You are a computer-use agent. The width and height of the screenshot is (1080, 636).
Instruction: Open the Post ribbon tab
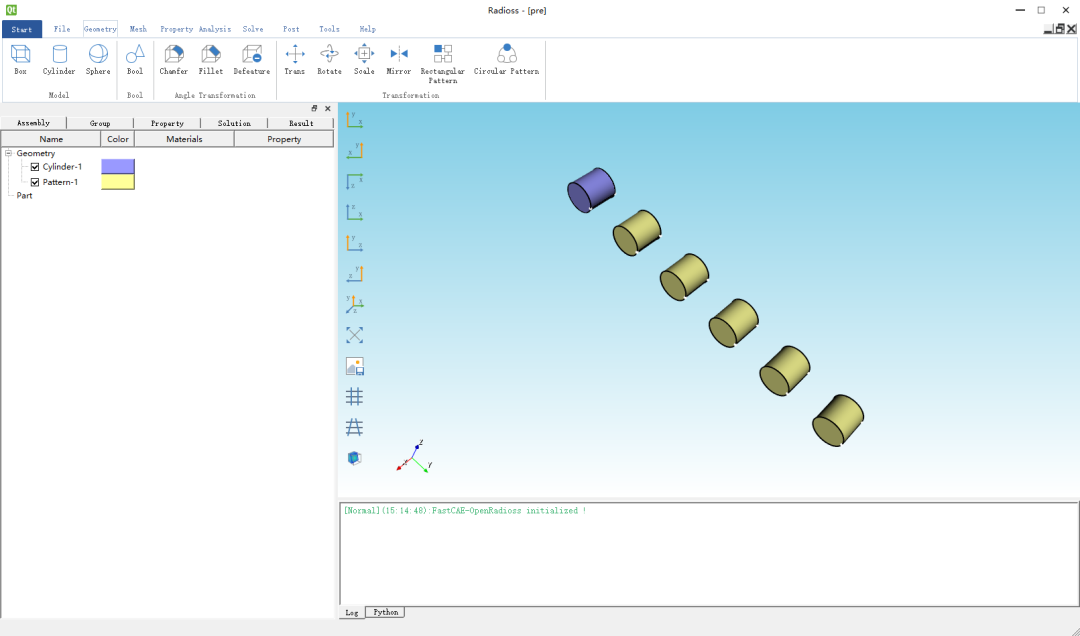click(291, 29)
